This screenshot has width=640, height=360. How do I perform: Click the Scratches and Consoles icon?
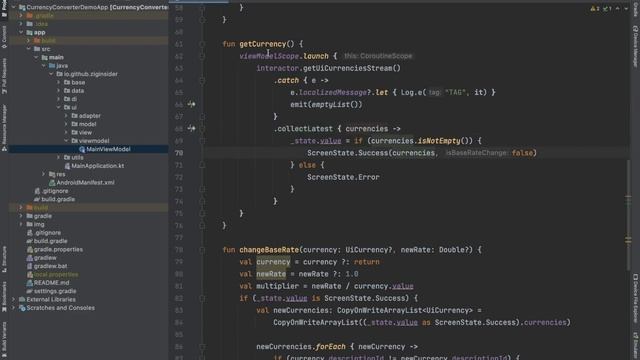tap(22, 308)
